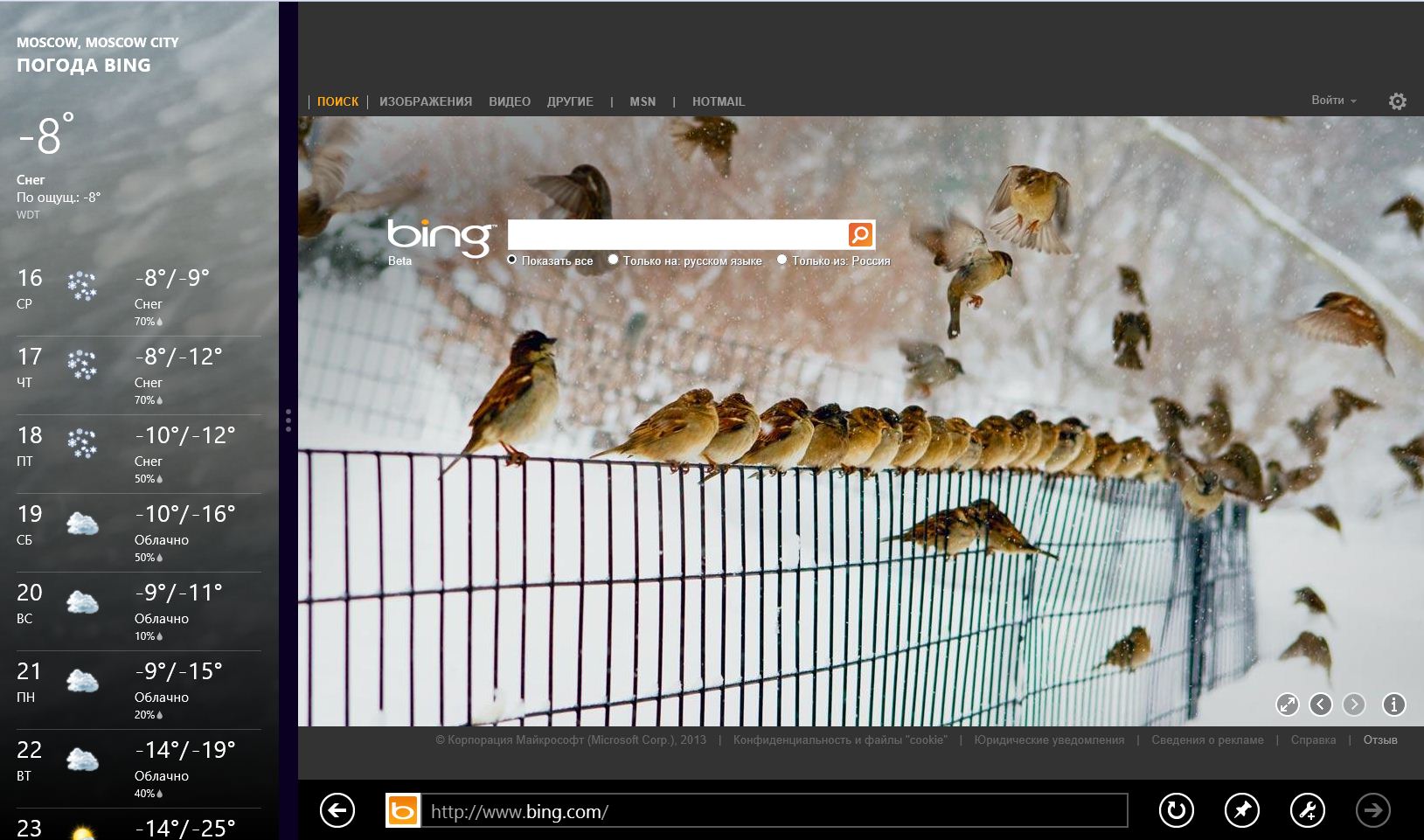Open 'Юридические уведомления' footer link
Viewport: 1424px width, 840px height.
pyautogui.click(x=1049, y=740)
